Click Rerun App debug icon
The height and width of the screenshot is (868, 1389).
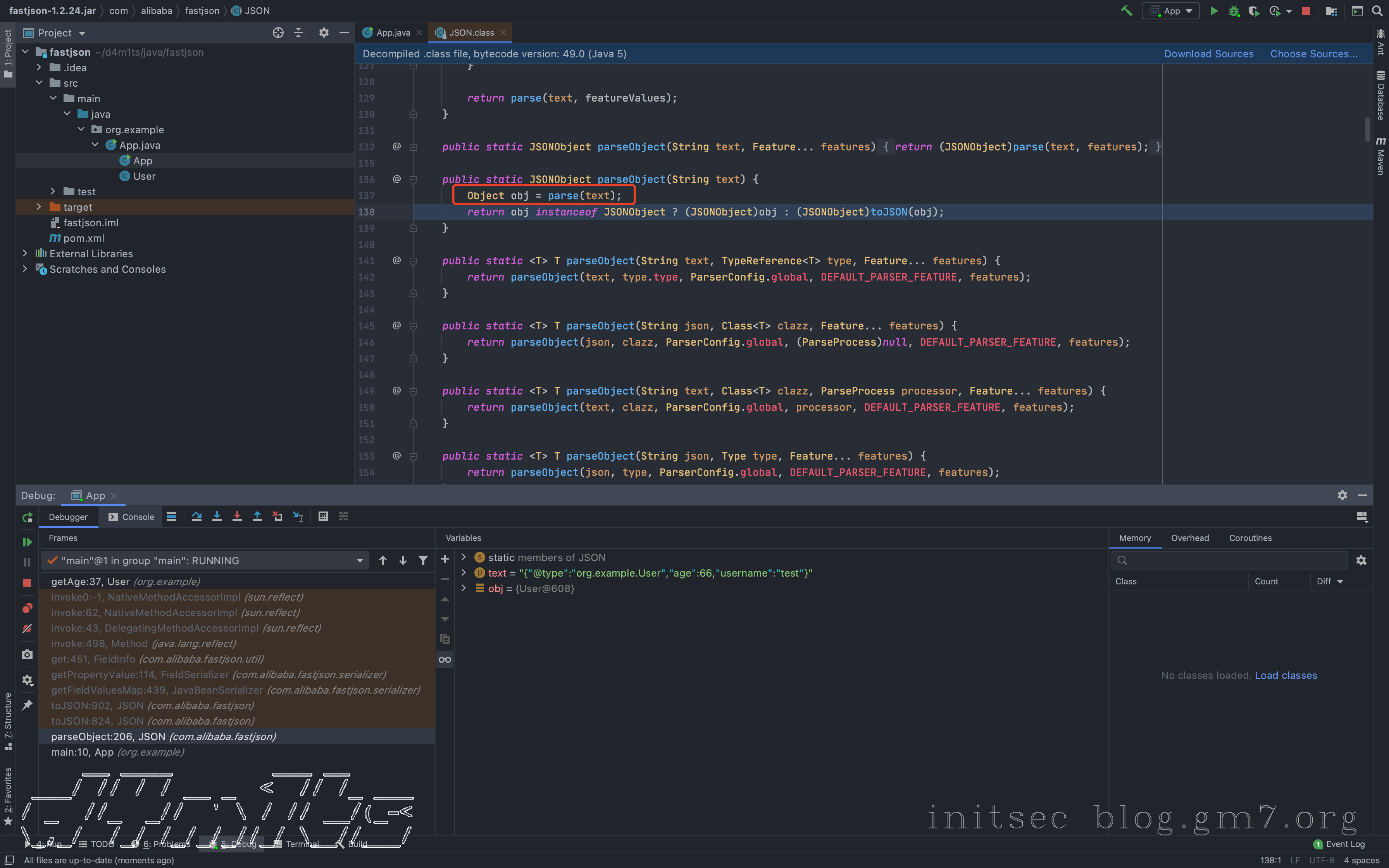(x=27, y=517)
